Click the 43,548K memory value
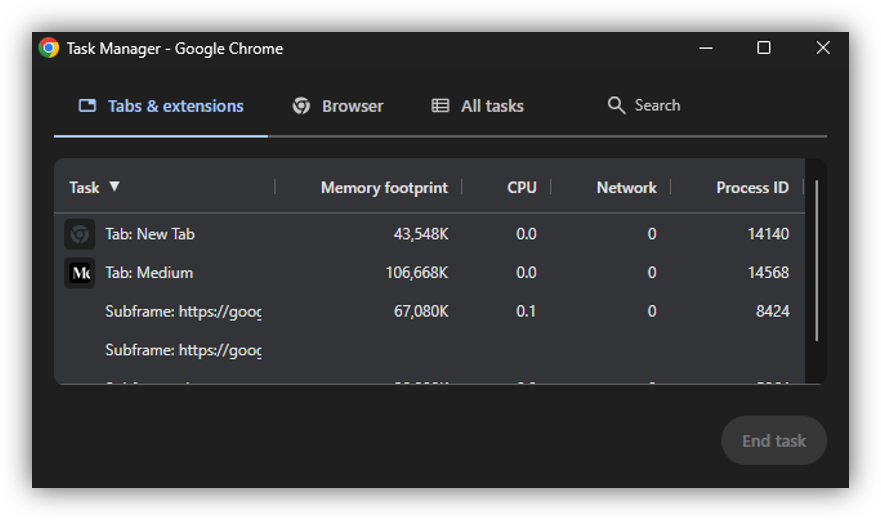 (421, 234)
